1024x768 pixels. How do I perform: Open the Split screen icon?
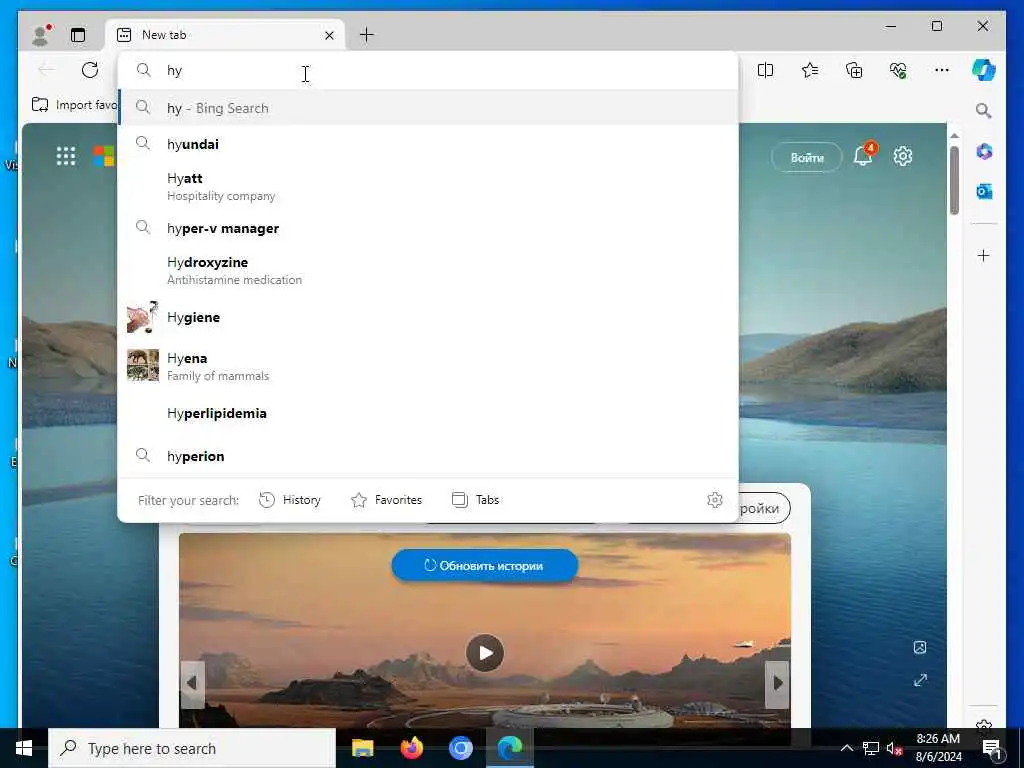coord(765,70)
